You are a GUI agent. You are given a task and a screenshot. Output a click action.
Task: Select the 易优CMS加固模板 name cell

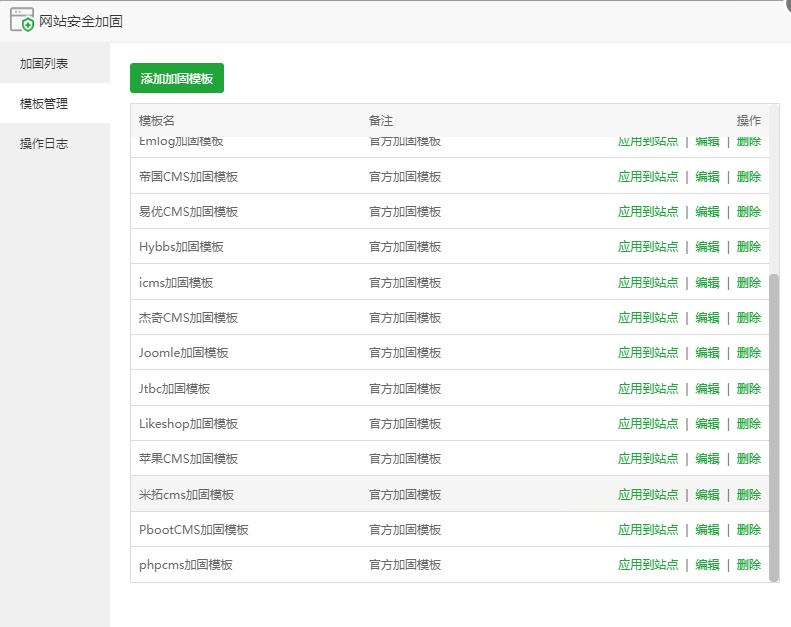(188, 212)
